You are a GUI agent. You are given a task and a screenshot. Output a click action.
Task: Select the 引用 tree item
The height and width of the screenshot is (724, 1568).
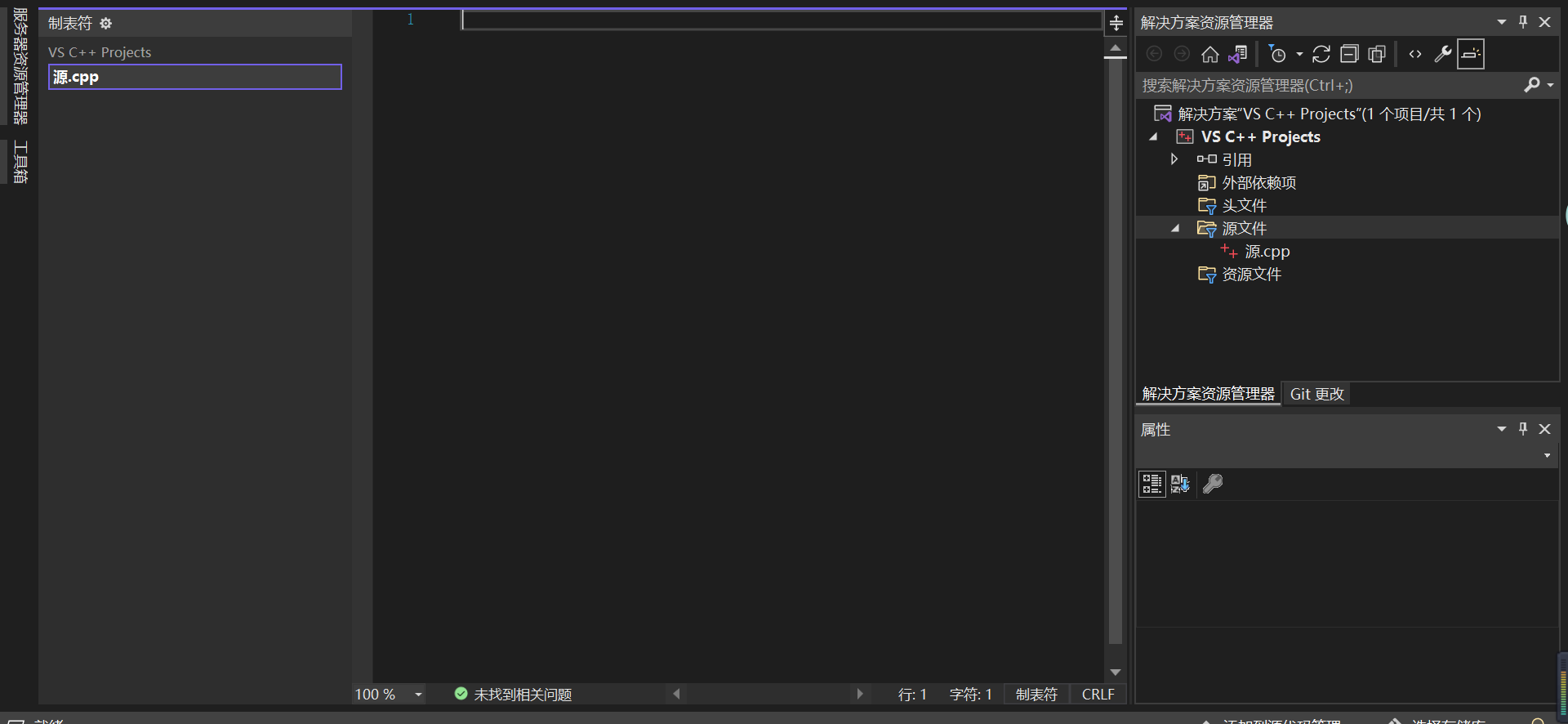pyautogui.click(x=1236, y=160)
